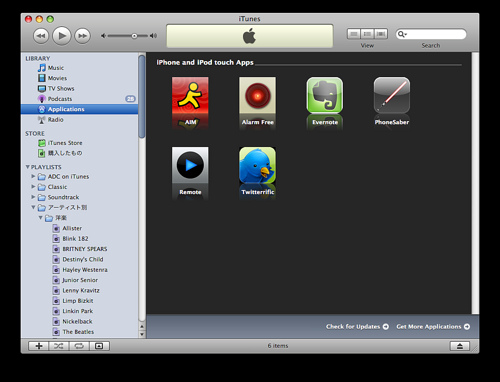Click the low volume speaker icon
This screenshot has height=382, width=500.
tap(103, 36)
